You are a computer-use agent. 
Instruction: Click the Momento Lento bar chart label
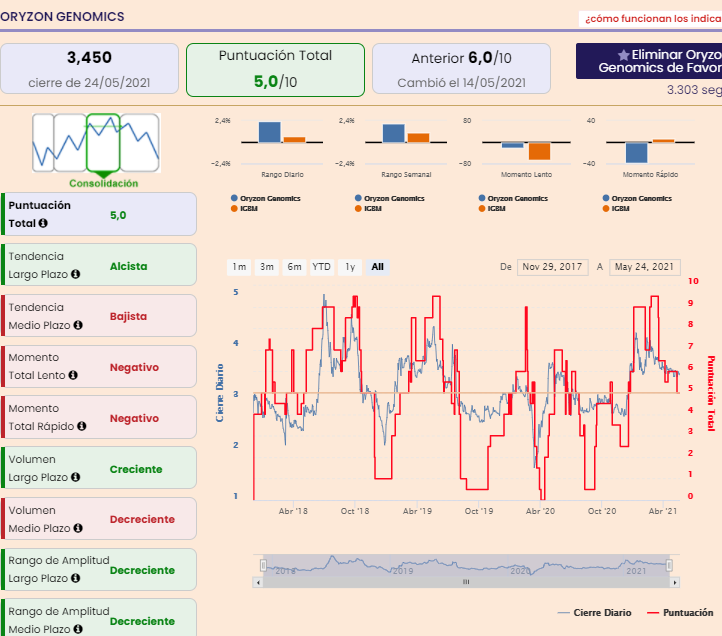point(526,175)
